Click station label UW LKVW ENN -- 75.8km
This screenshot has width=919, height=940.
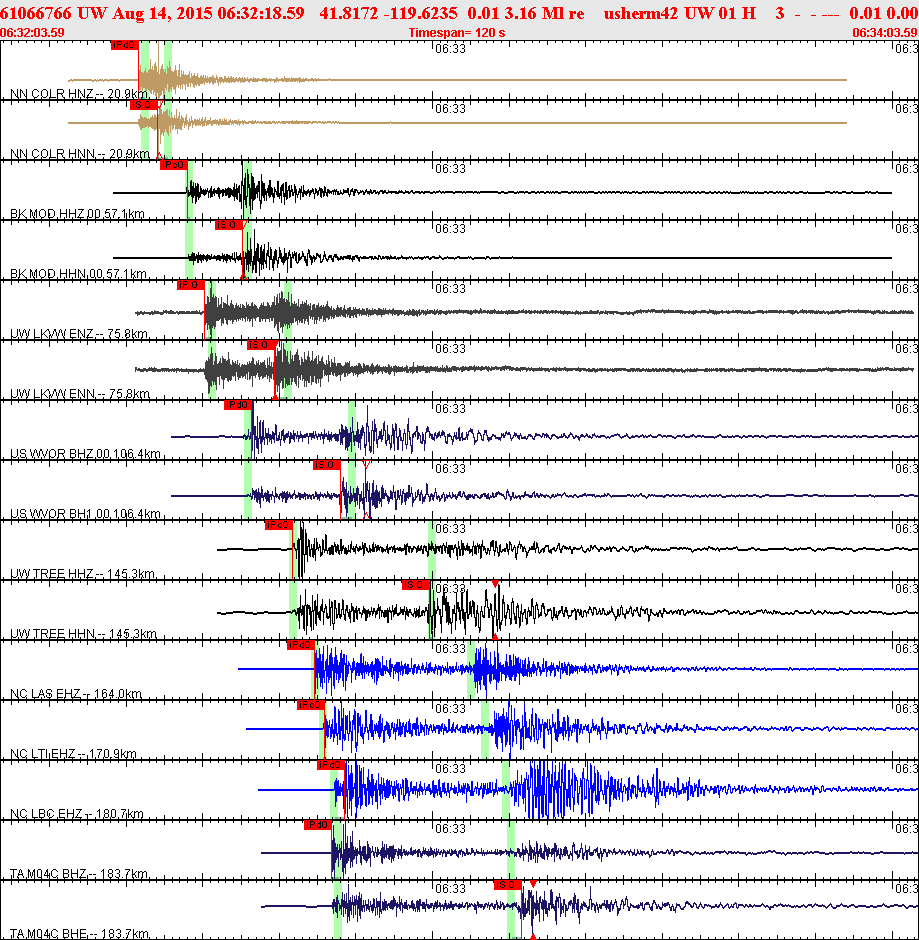(x=80, y=393)
